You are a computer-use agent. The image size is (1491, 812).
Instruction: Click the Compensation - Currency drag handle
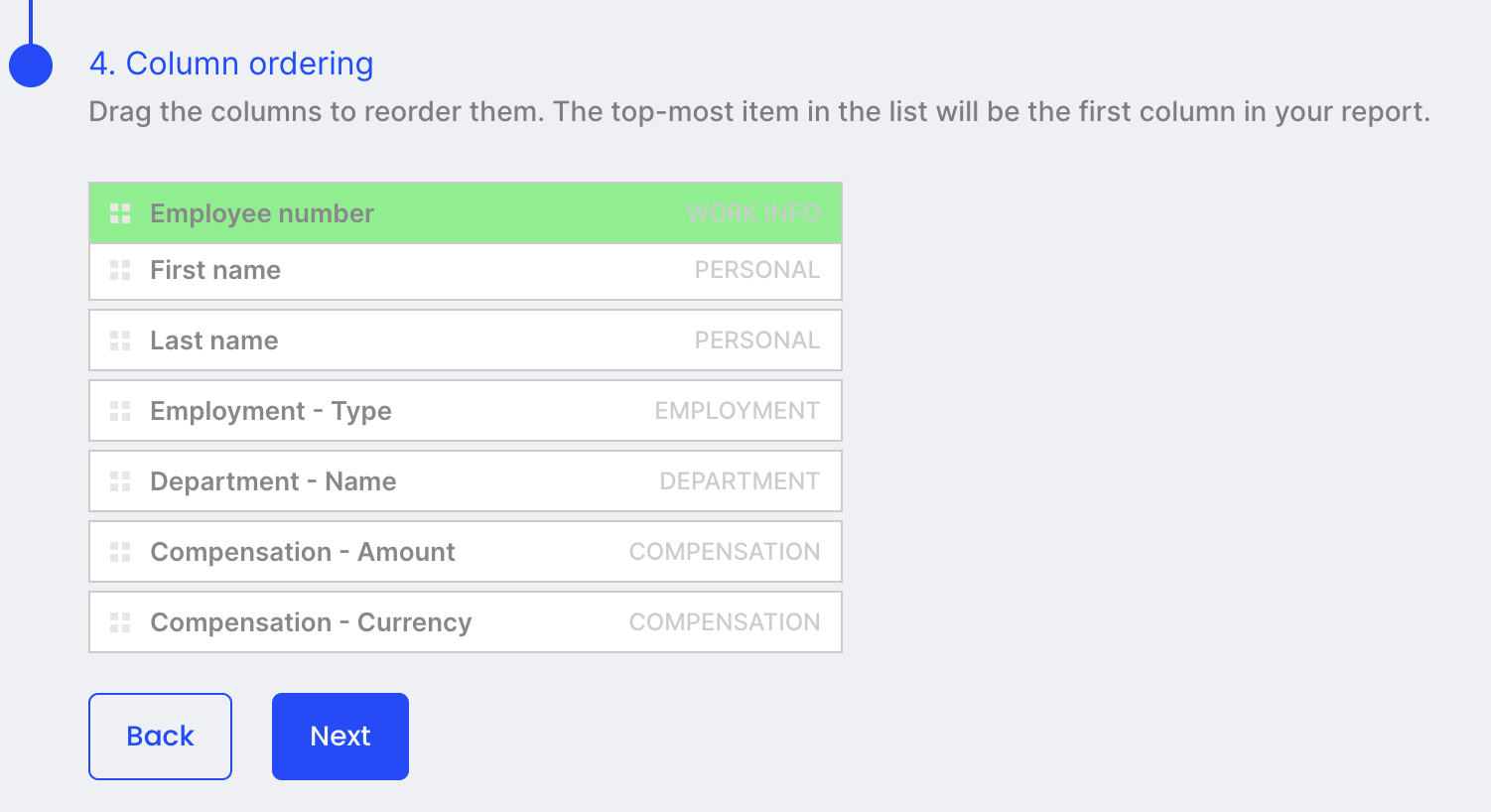coord(120,622)
